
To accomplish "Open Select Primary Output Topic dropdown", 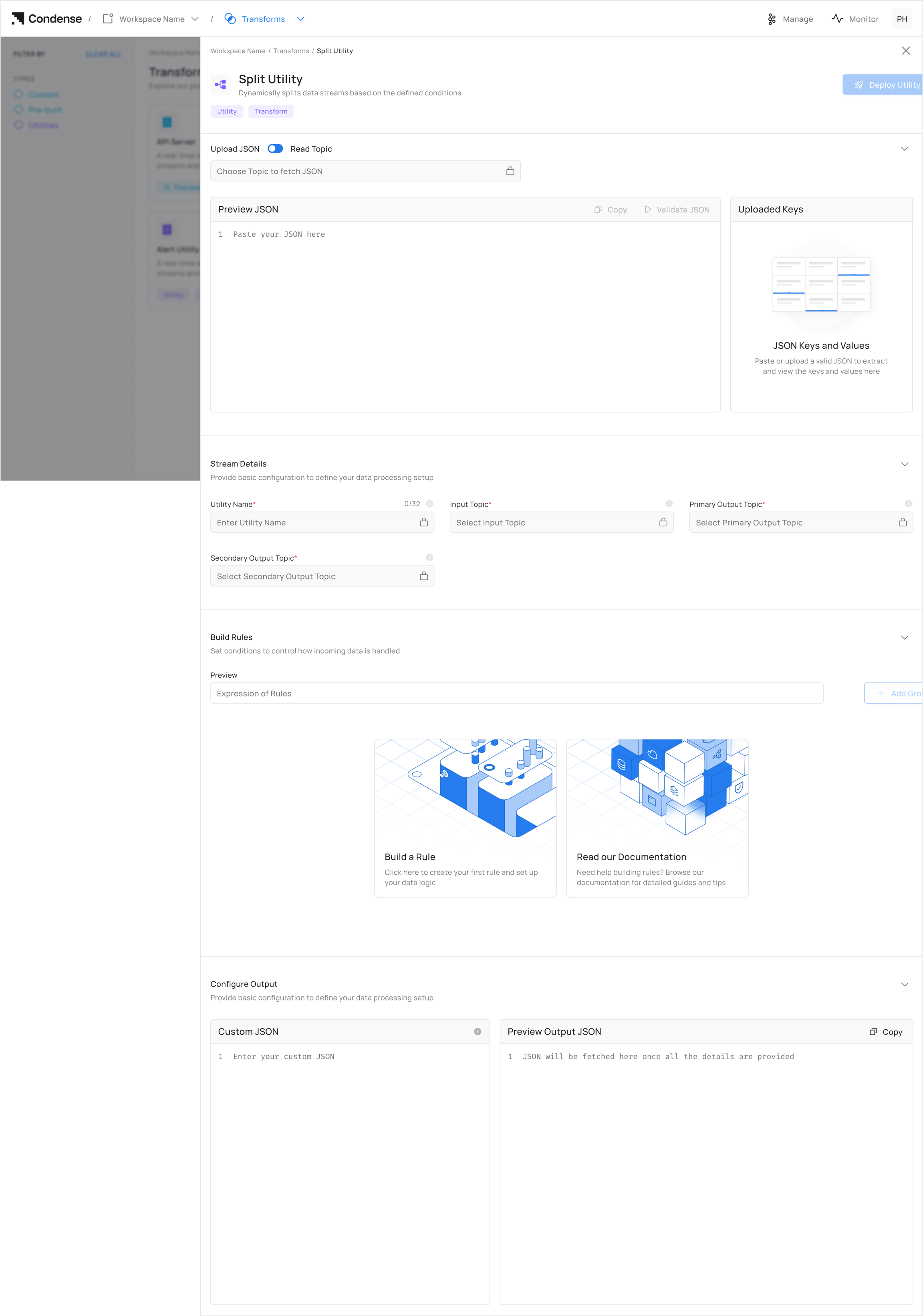I will (x=801, y=522).
